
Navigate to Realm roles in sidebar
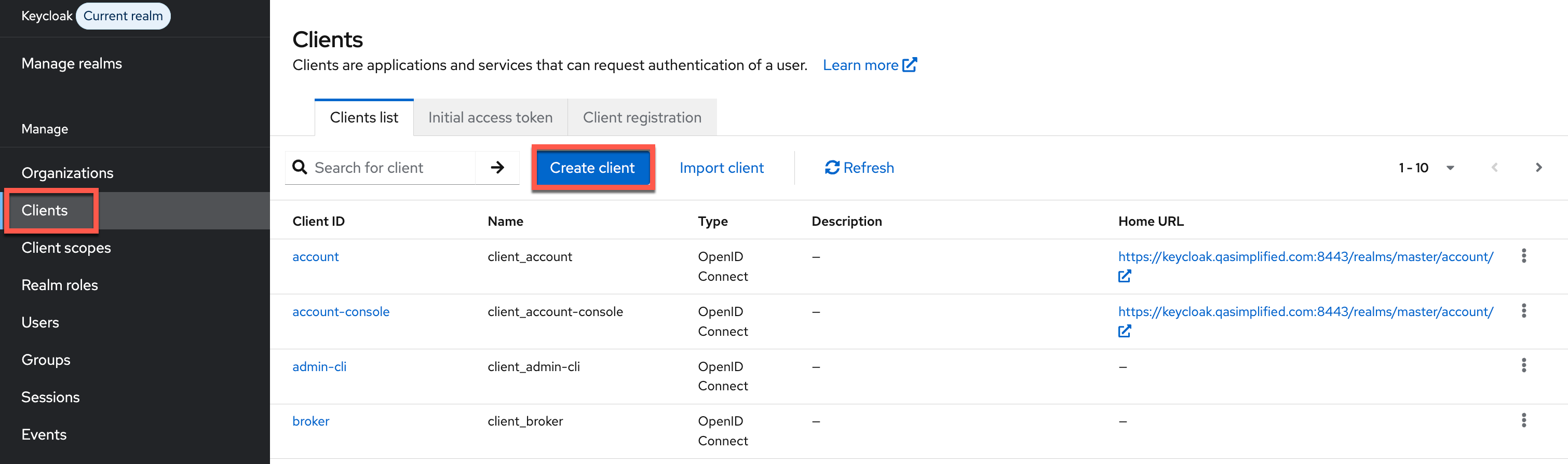(x=60, y=285)
